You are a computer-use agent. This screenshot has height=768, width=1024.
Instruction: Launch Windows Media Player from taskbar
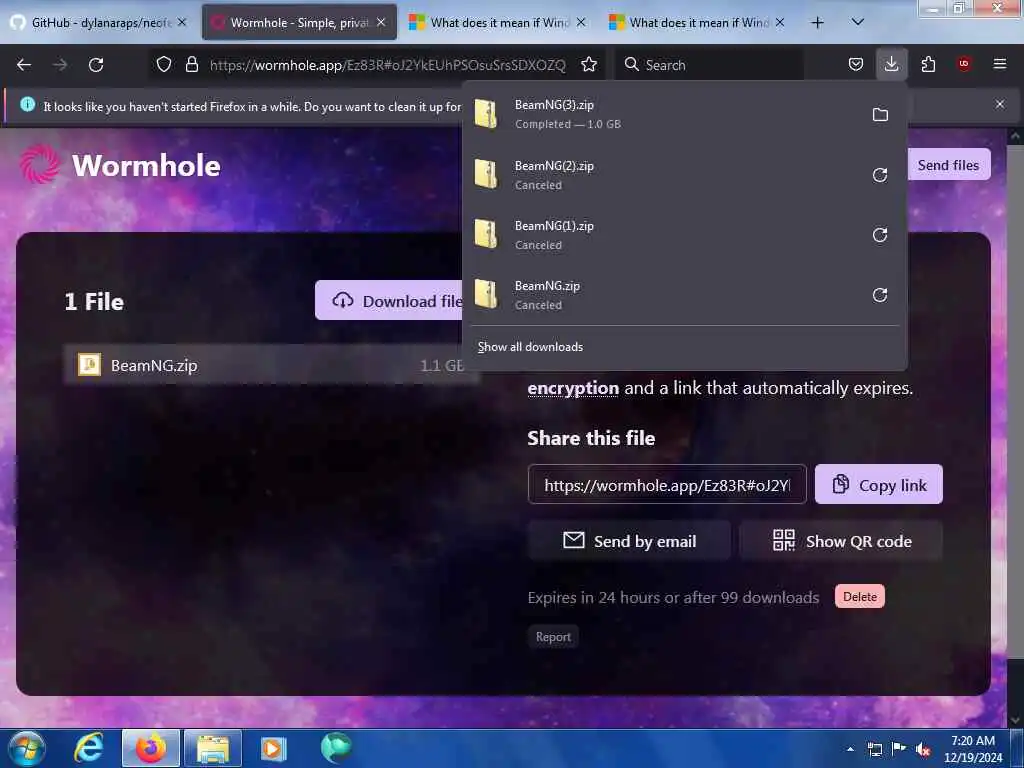[274, 748]
